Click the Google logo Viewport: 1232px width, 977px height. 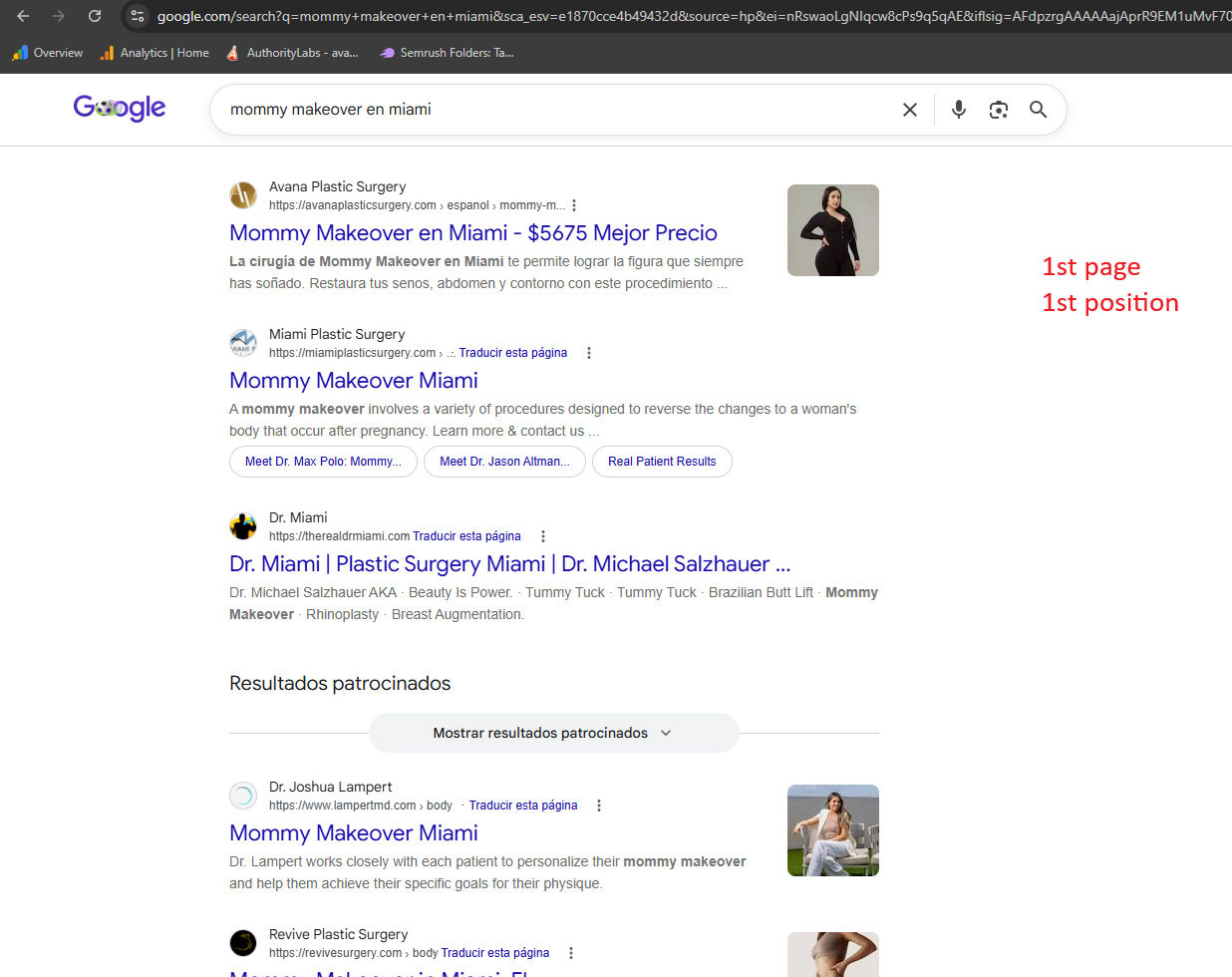[x=120, y=108]
